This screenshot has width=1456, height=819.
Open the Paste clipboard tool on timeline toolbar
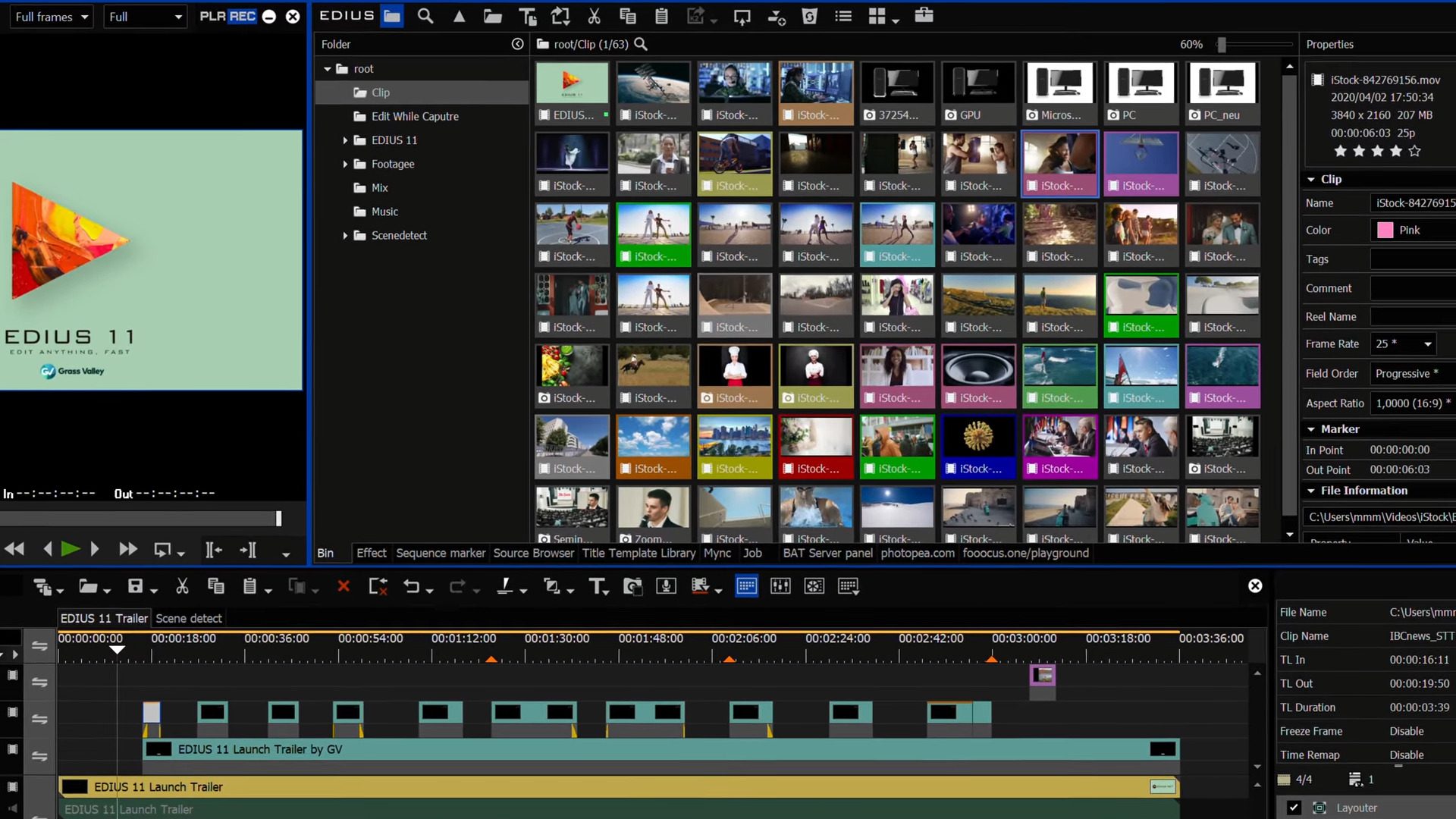250,586
